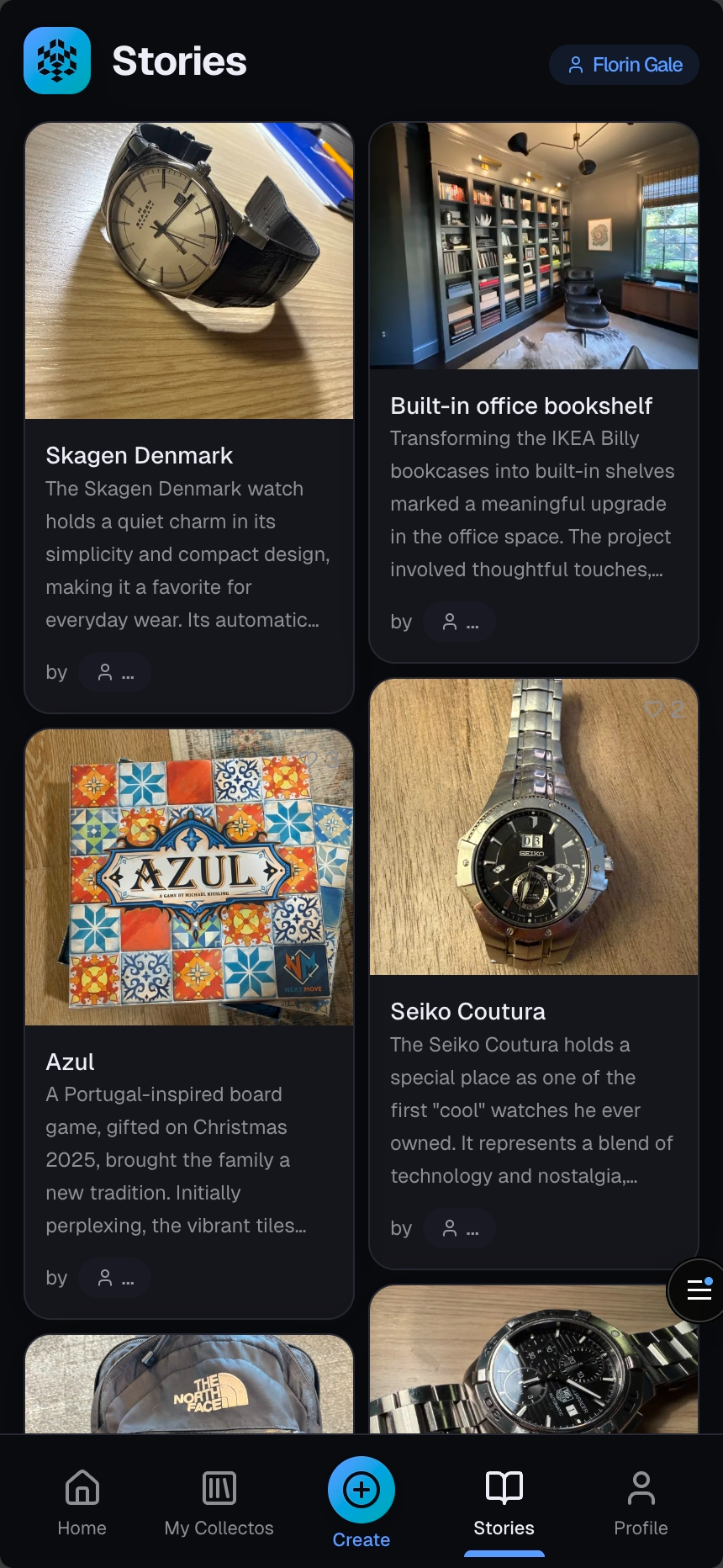723x1568 pixels.
Task: Switch to the Profile tab
Action: pyautogui.click(x=641, y=1502)
